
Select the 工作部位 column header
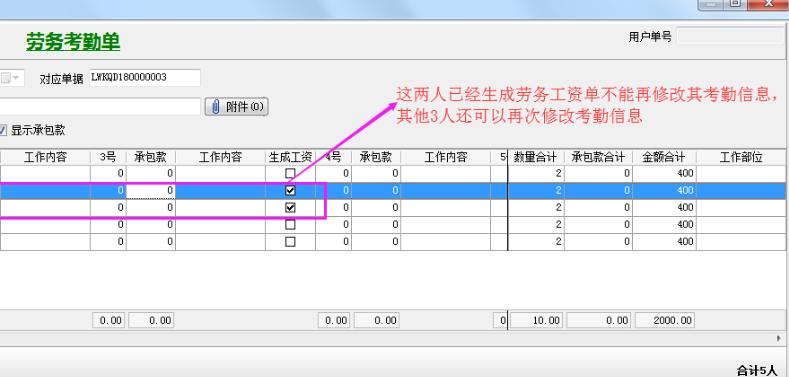tap(741, 158)
